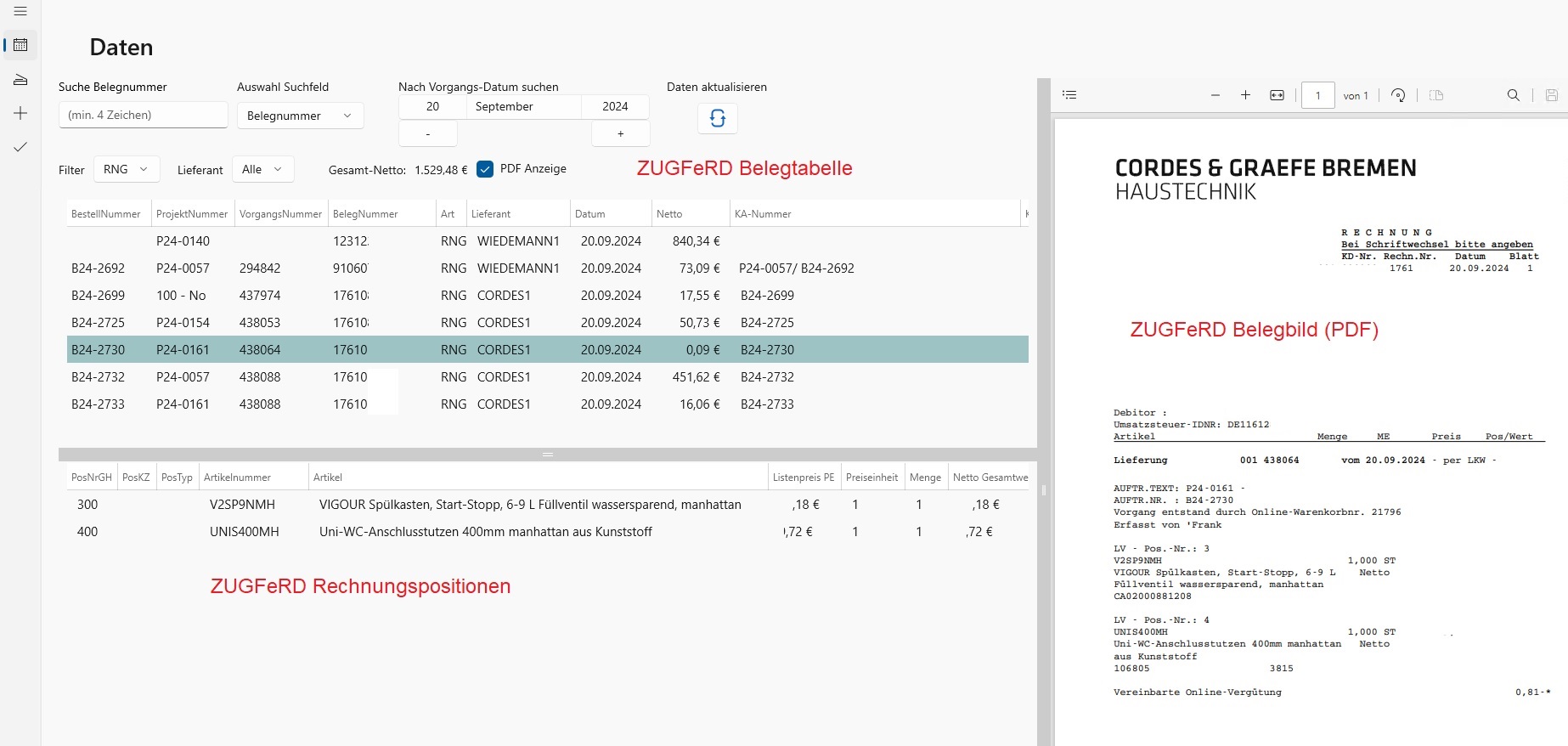Toggle PDF table of contents icon
This screenshot has height=746, width=1568.
1070,95
